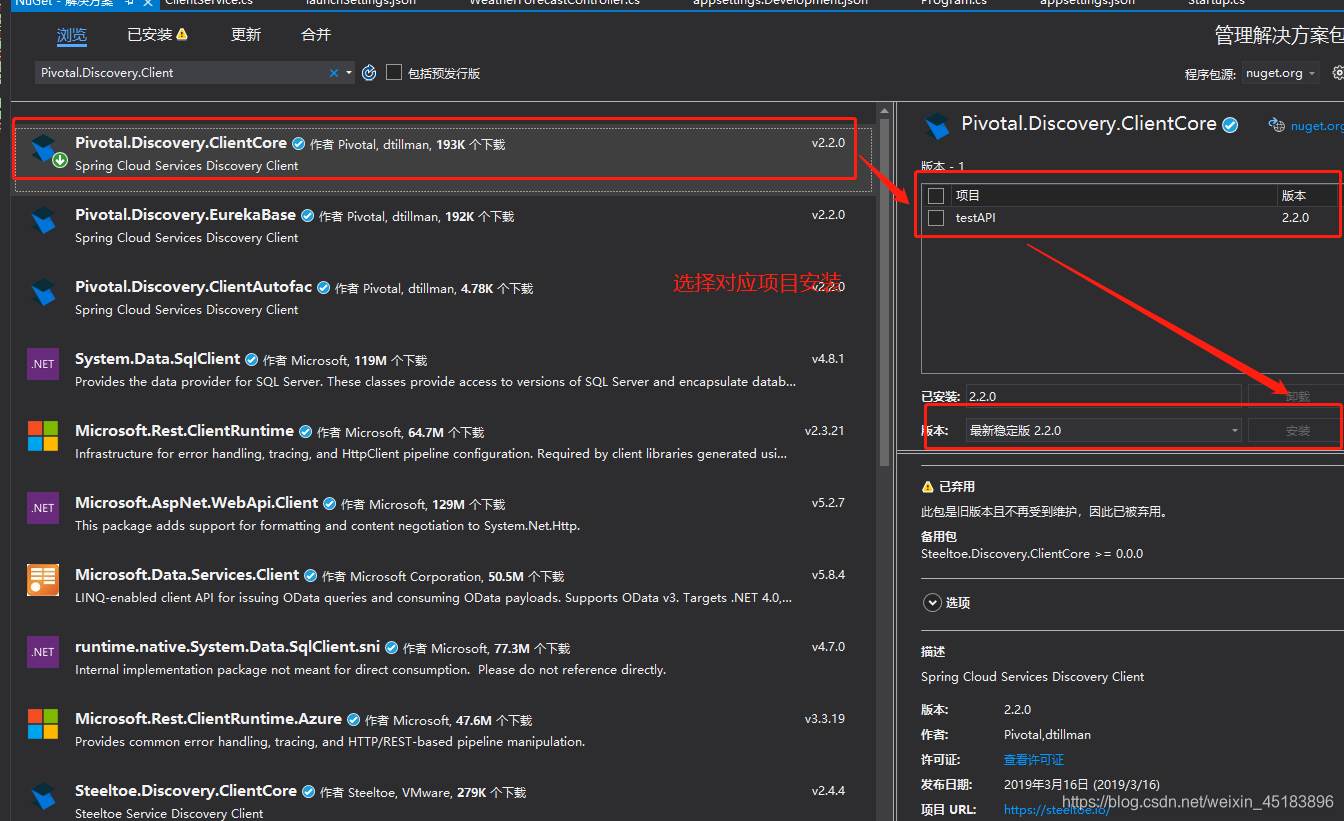Image resolution: width=1344 pixels, height=821 pixels.
Task: Click the warning icon beside 已弃用
Action: click(927, 487)
